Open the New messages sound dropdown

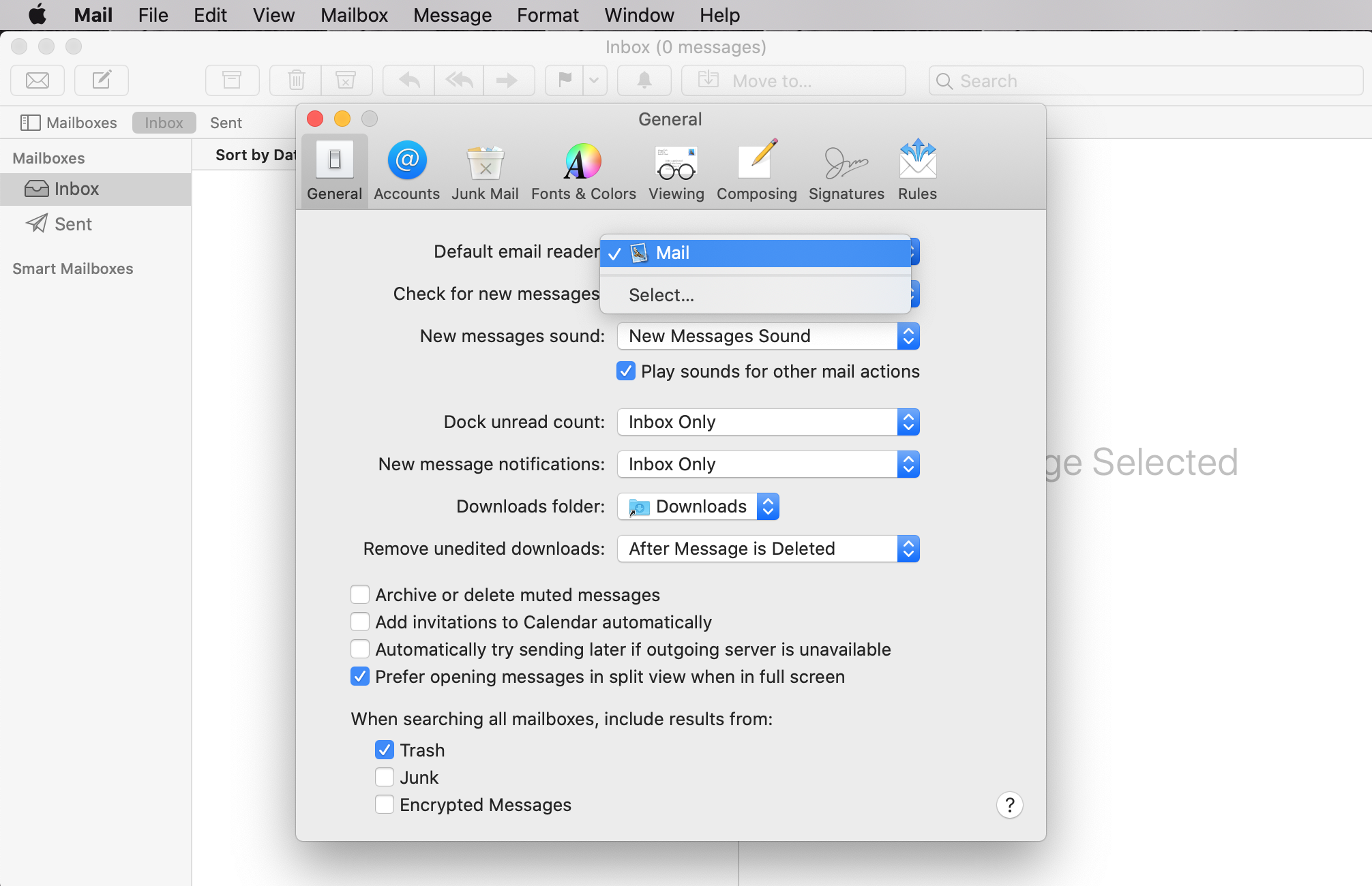pyautogui.click(x=769, y=336)
